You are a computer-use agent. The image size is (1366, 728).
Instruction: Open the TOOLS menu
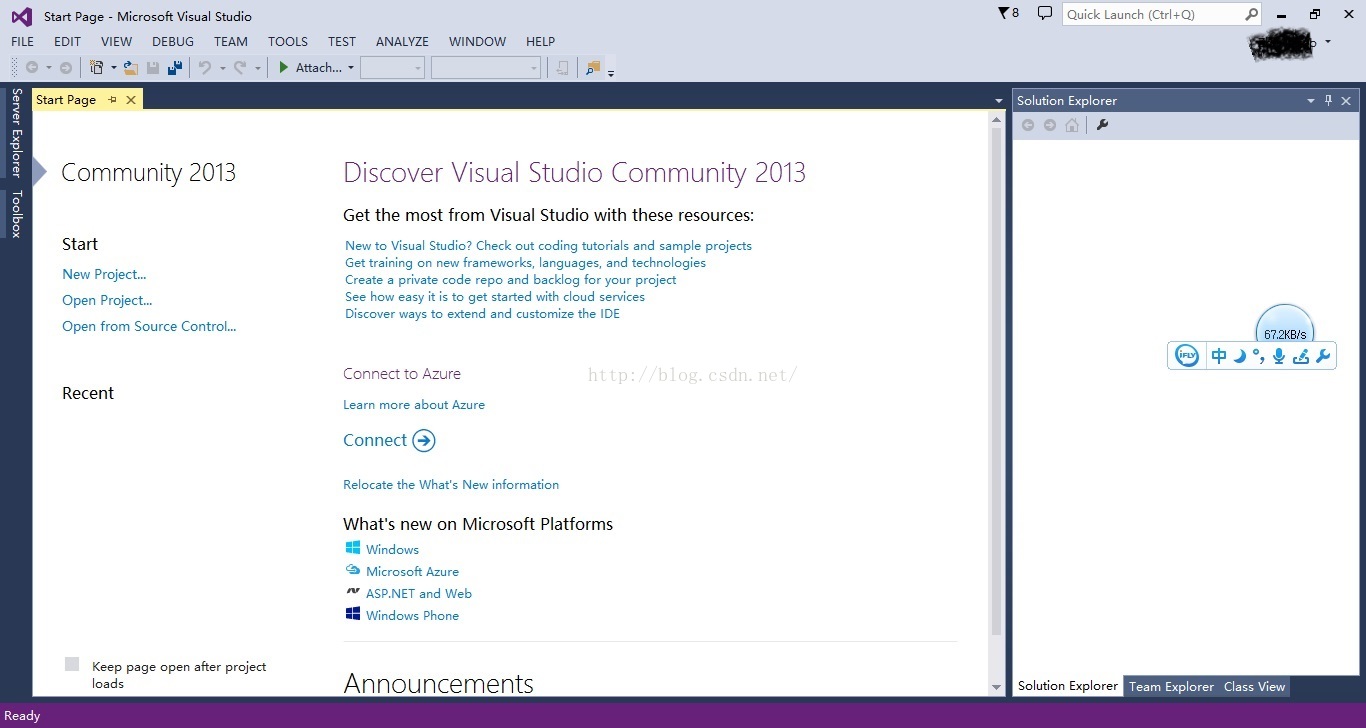(x=288, y=41)
